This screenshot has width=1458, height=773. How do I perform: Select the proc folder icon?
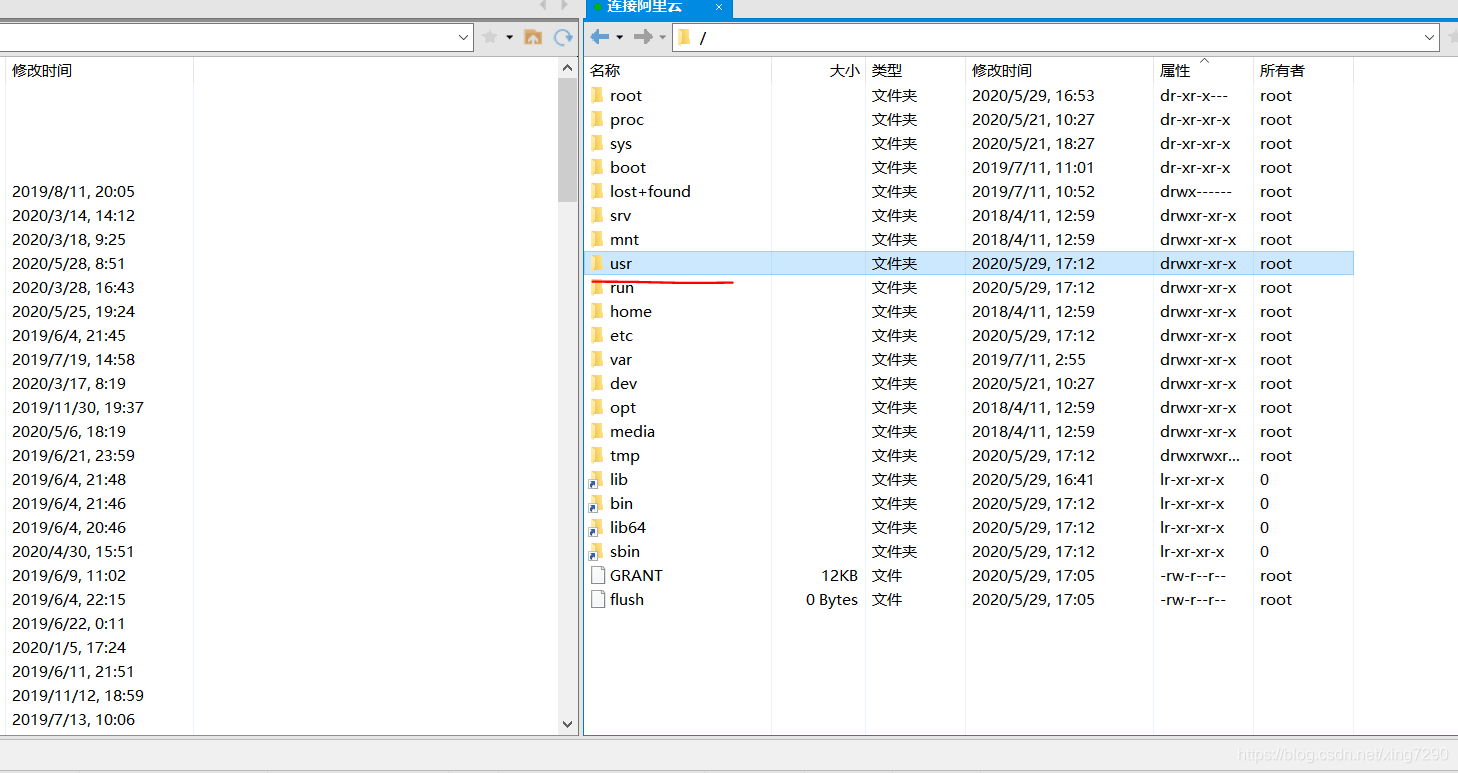tap(597, 119)
